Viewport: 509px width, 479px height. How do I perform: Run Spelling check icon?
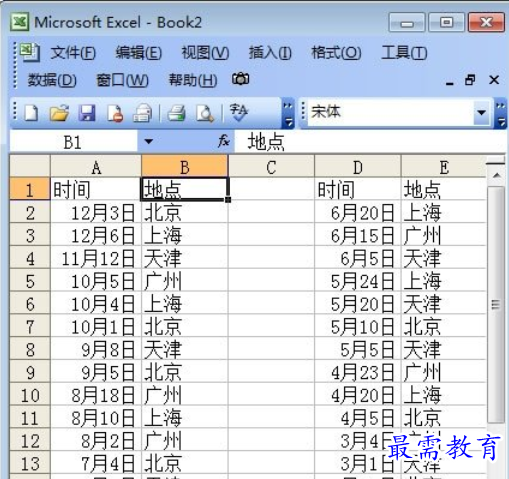pos(239,112)
